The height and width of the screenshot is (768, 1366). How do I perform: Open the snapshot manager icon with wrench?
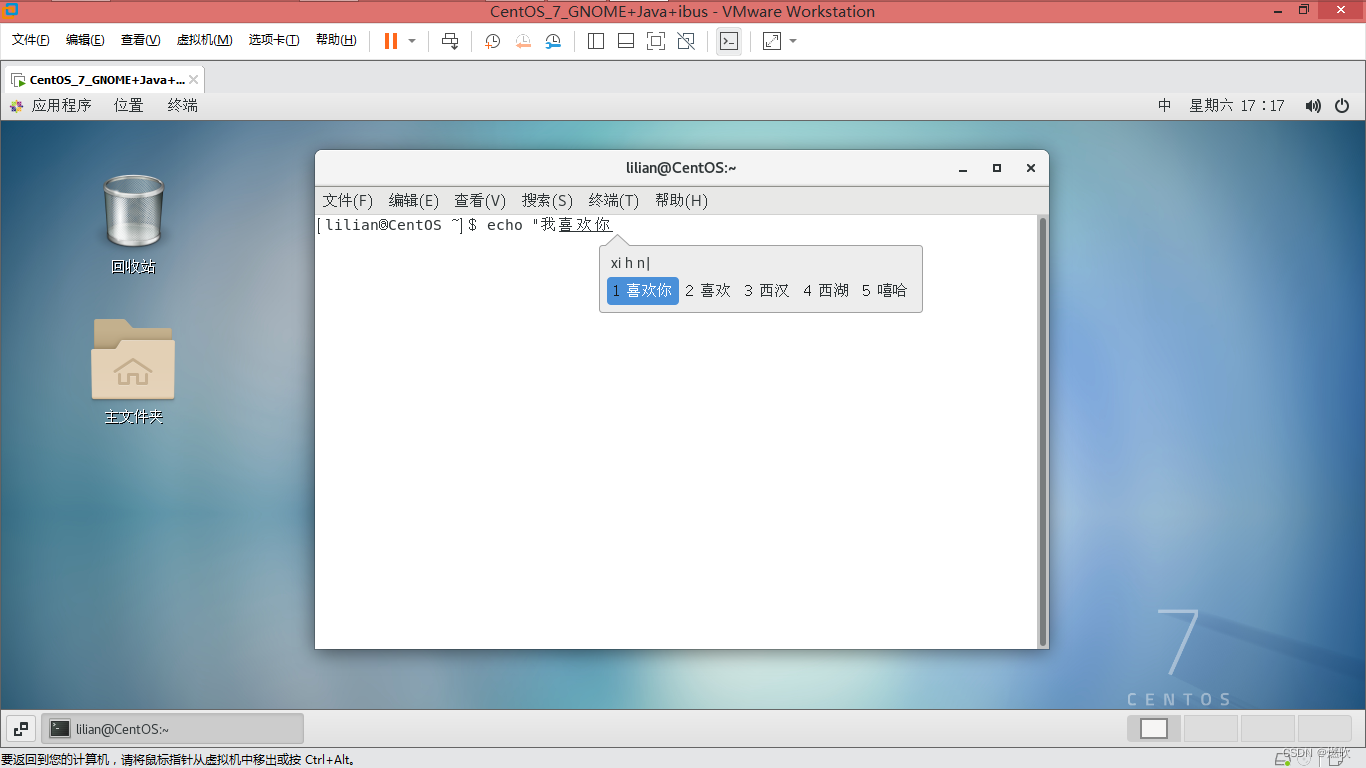[553, 41]
